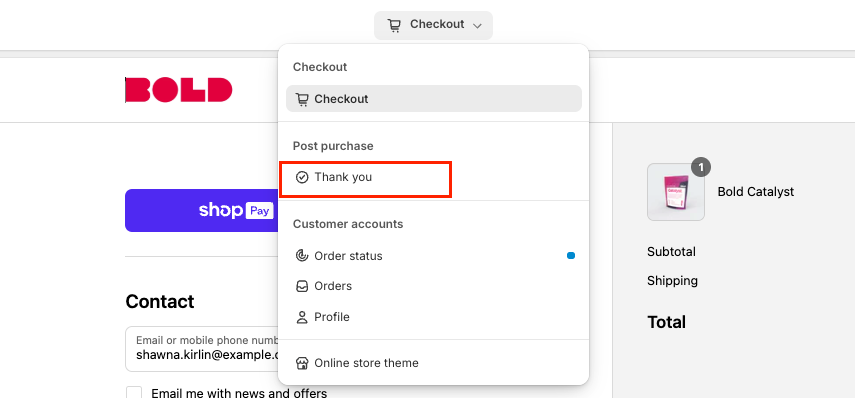855x398 pixels.
Task: Click the cart icon in Checkout dropdown button
Action: click(x=394, y=25)
